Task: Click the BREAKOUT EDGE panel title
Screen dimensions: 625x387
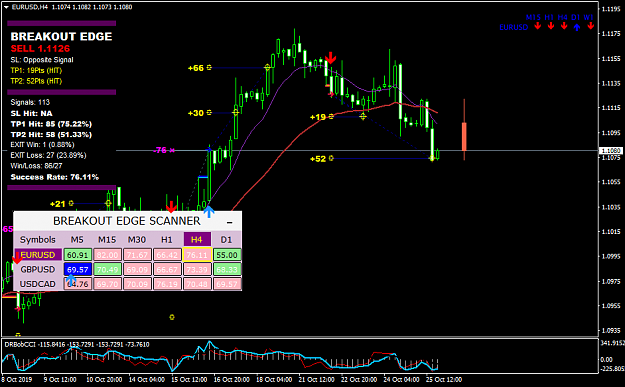Action: pos(61,37)
